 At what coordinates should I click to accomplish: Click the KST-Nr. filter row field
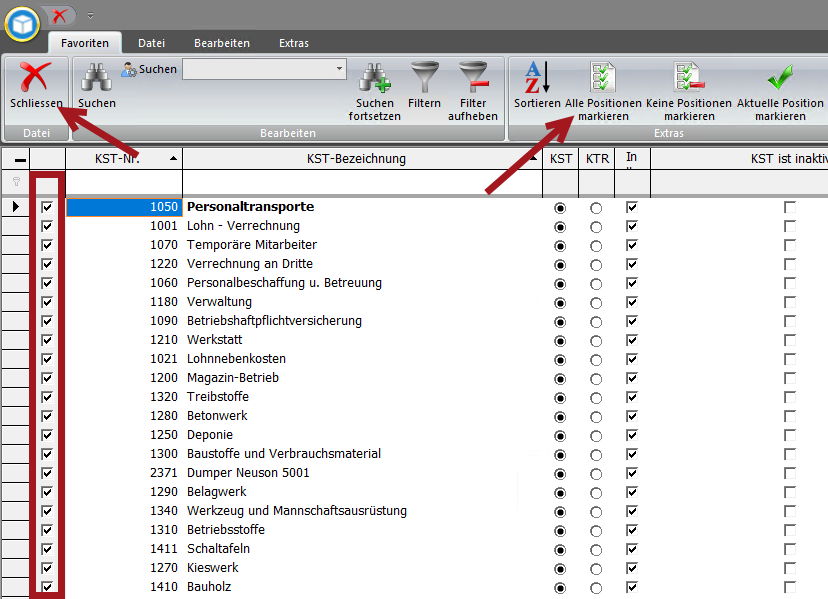click(124, 182)
